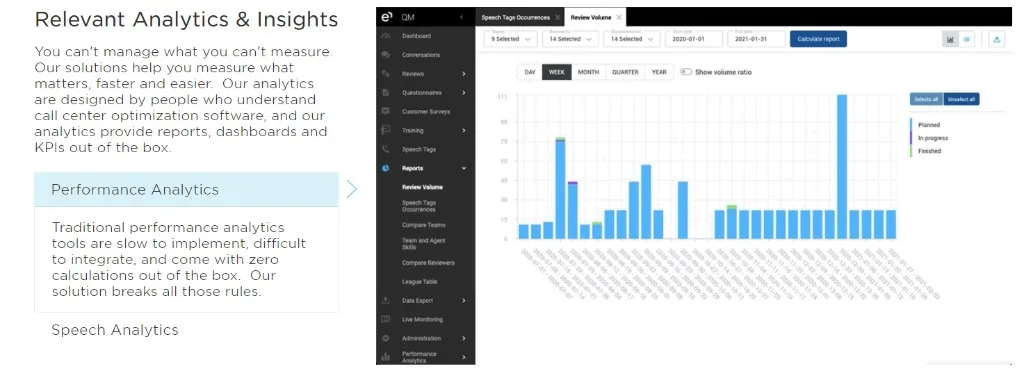This screenshot has width=1024, height=380.
Task: Click the Performance Analytics bar chart icon
Action: (386, 357)
